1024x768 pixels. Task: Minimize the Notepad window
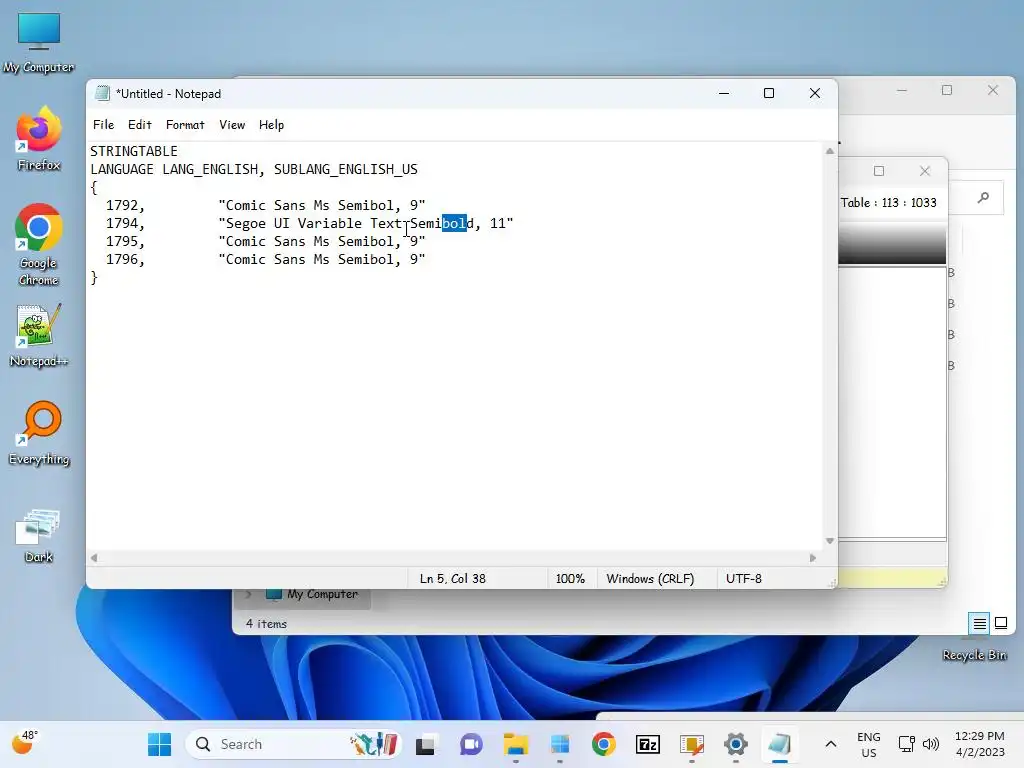[x=724, y=93]
